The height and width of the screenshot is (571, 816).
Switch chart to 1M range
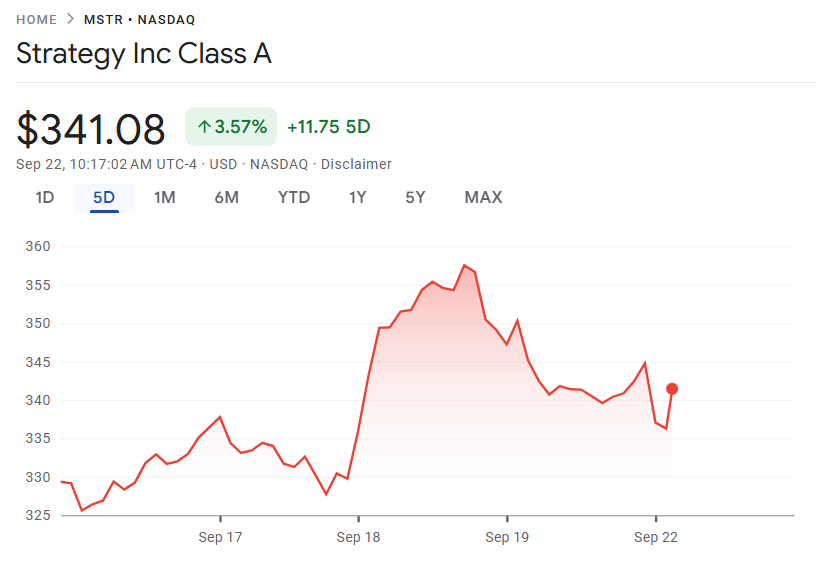click(164, 197)
